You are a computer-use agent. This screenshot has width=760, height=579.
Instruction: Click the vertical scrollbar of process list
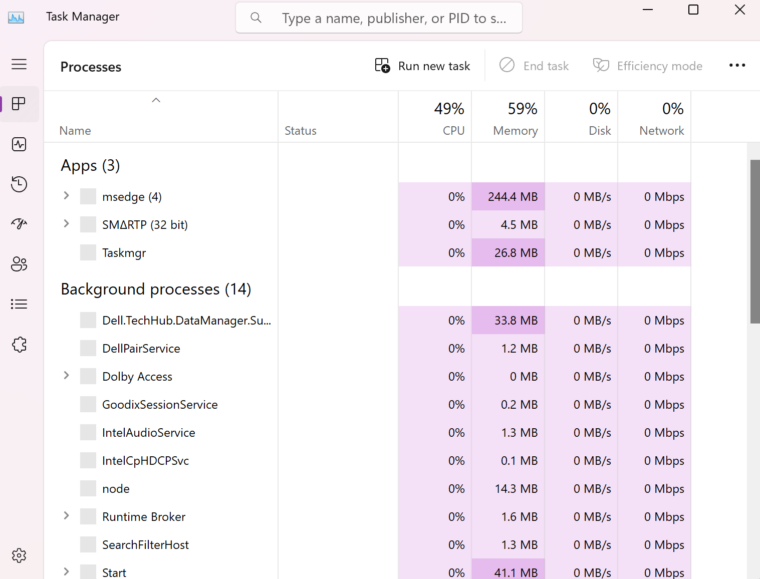[754, 240]
